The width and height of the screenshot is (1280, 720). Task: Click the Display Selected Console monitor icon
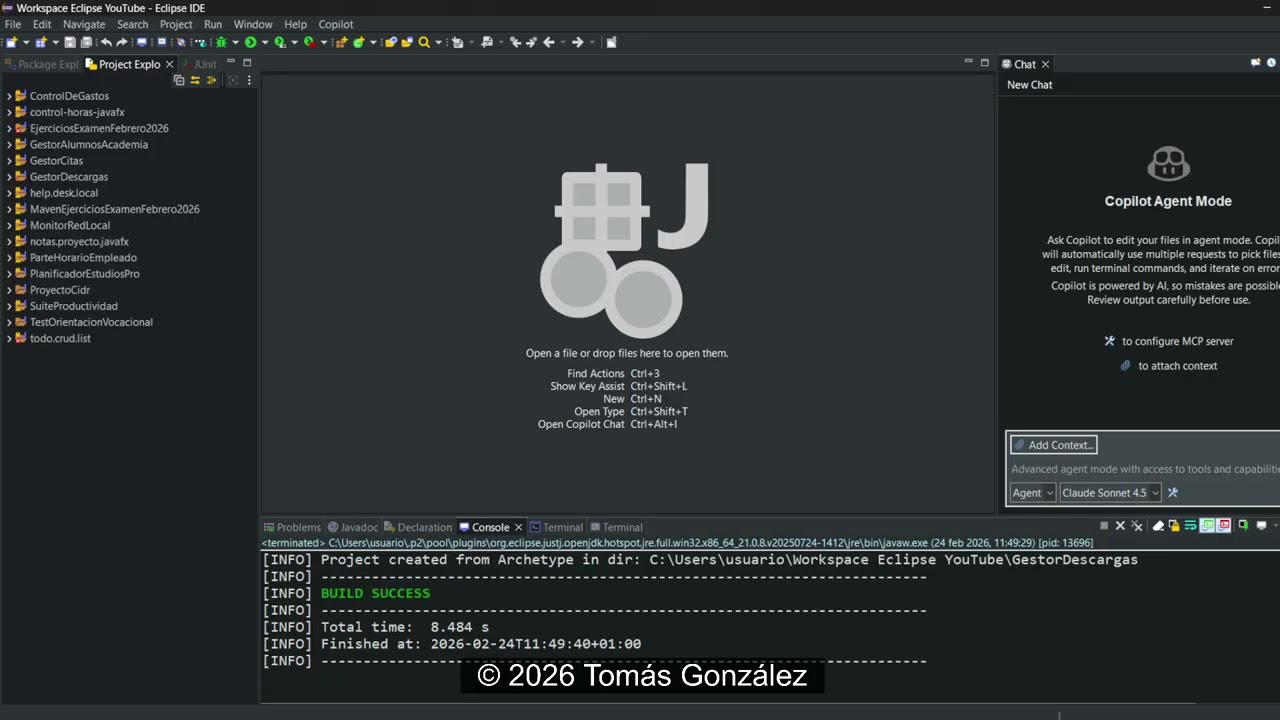point(1261,525)
